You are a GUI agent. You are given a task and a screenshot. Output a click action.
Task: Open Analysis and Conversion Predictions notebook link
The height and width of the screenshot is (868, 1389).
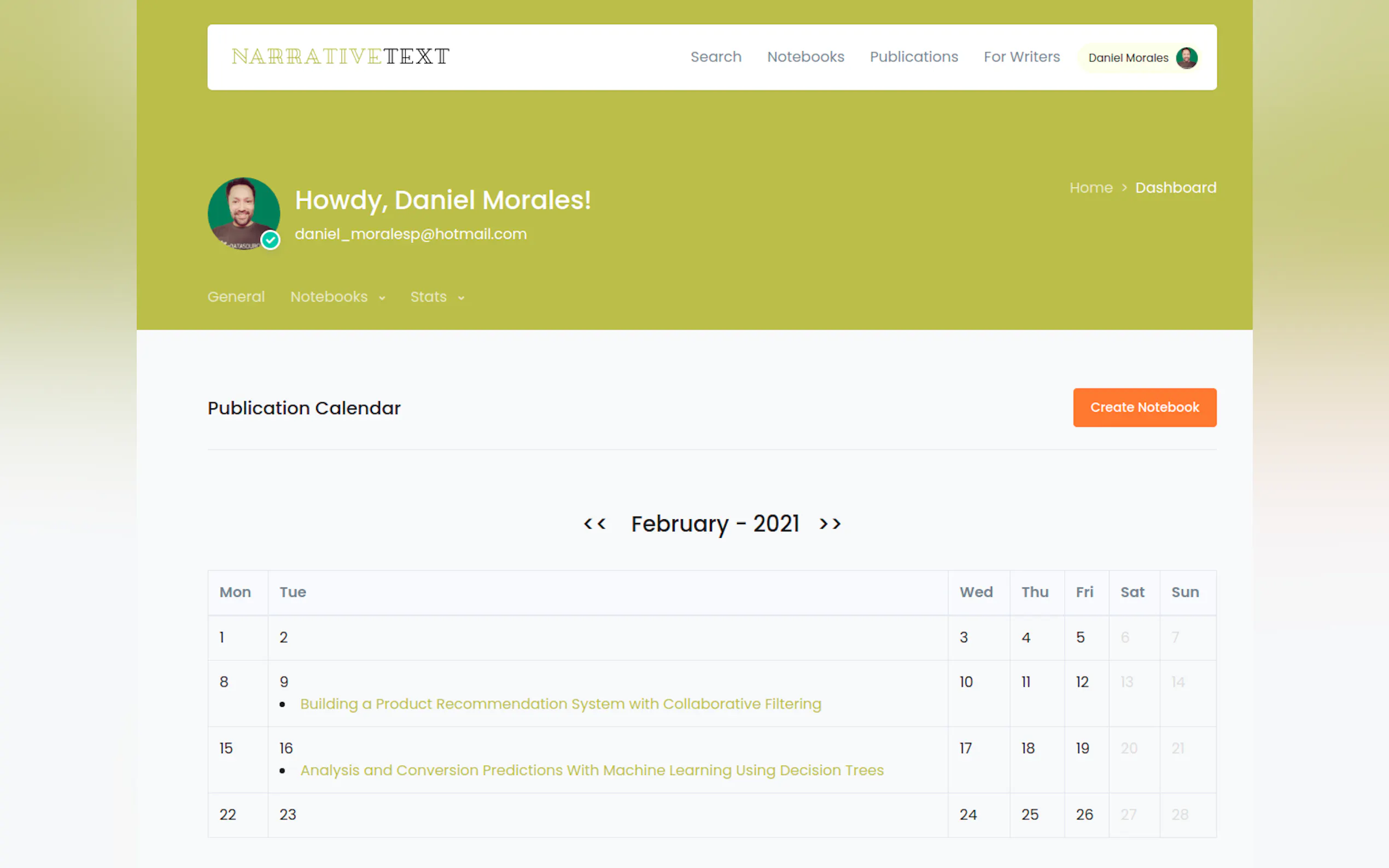592,770
